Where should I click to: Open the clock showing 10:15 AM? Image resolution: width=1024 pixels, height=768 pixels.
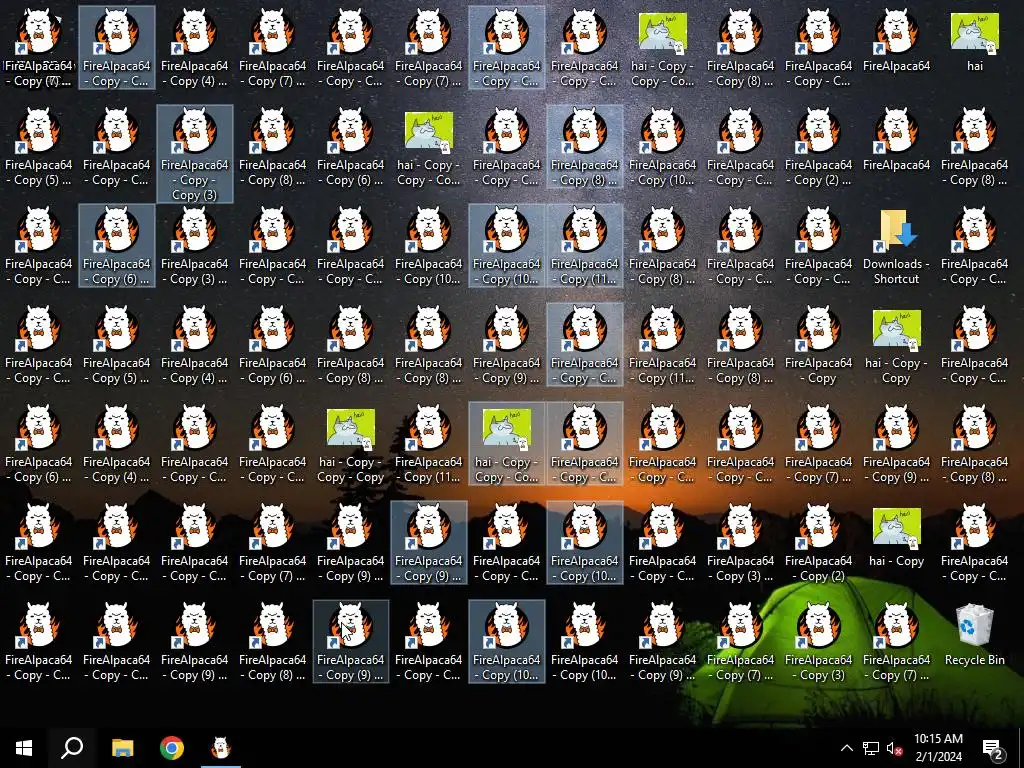(938, 748)
